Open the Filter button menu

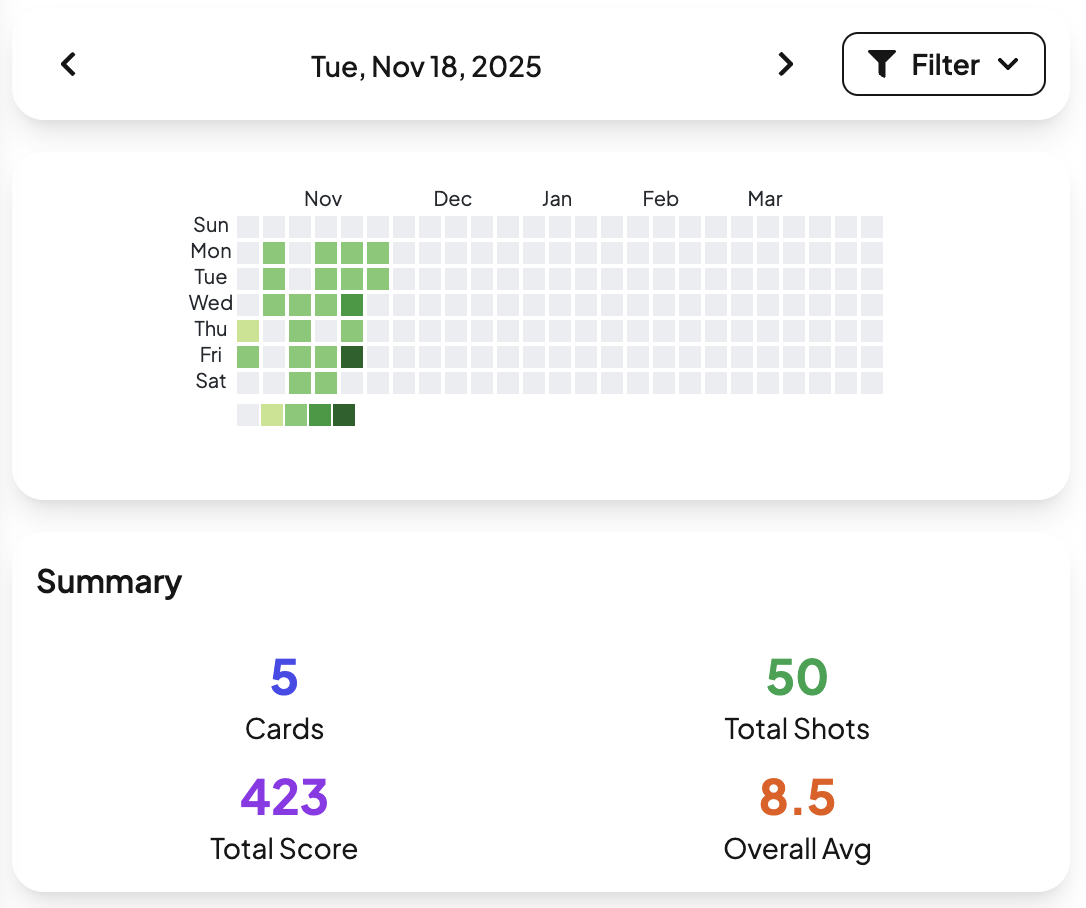point(943,65)
